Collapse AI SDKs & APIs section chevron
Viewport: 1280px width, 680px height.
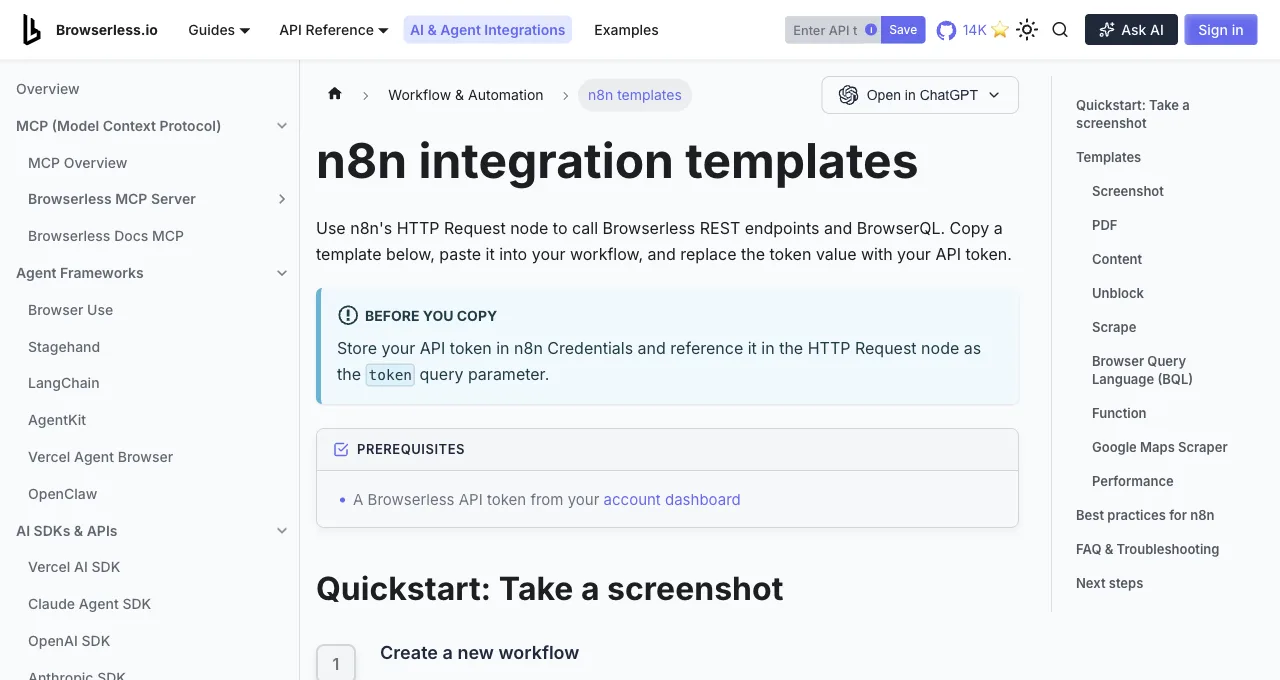[282, 531]
